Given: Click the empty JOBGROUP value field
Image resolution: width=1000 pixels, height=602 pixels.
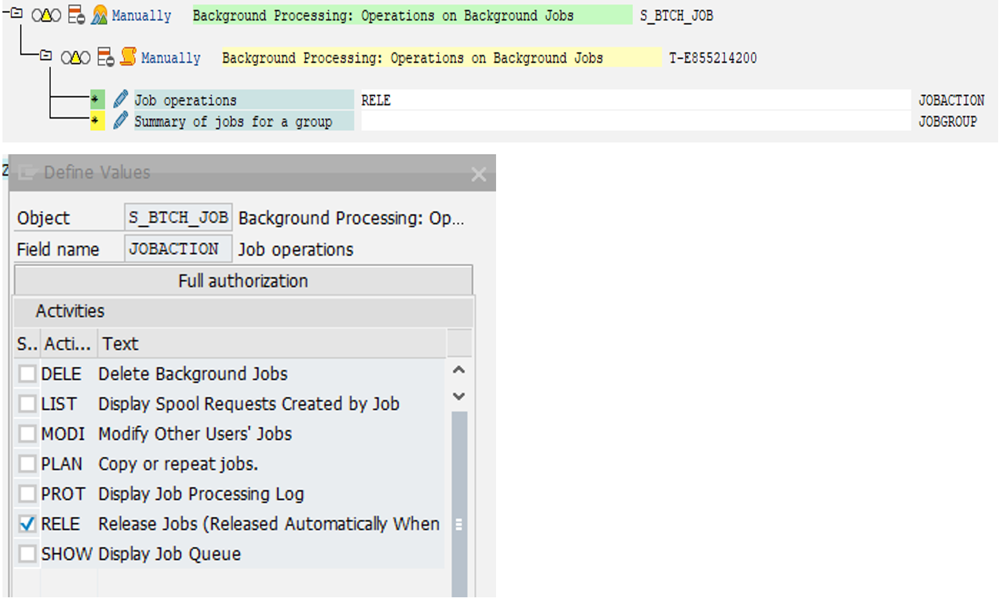Looking at the screenshot, I should tap(636, 121).
